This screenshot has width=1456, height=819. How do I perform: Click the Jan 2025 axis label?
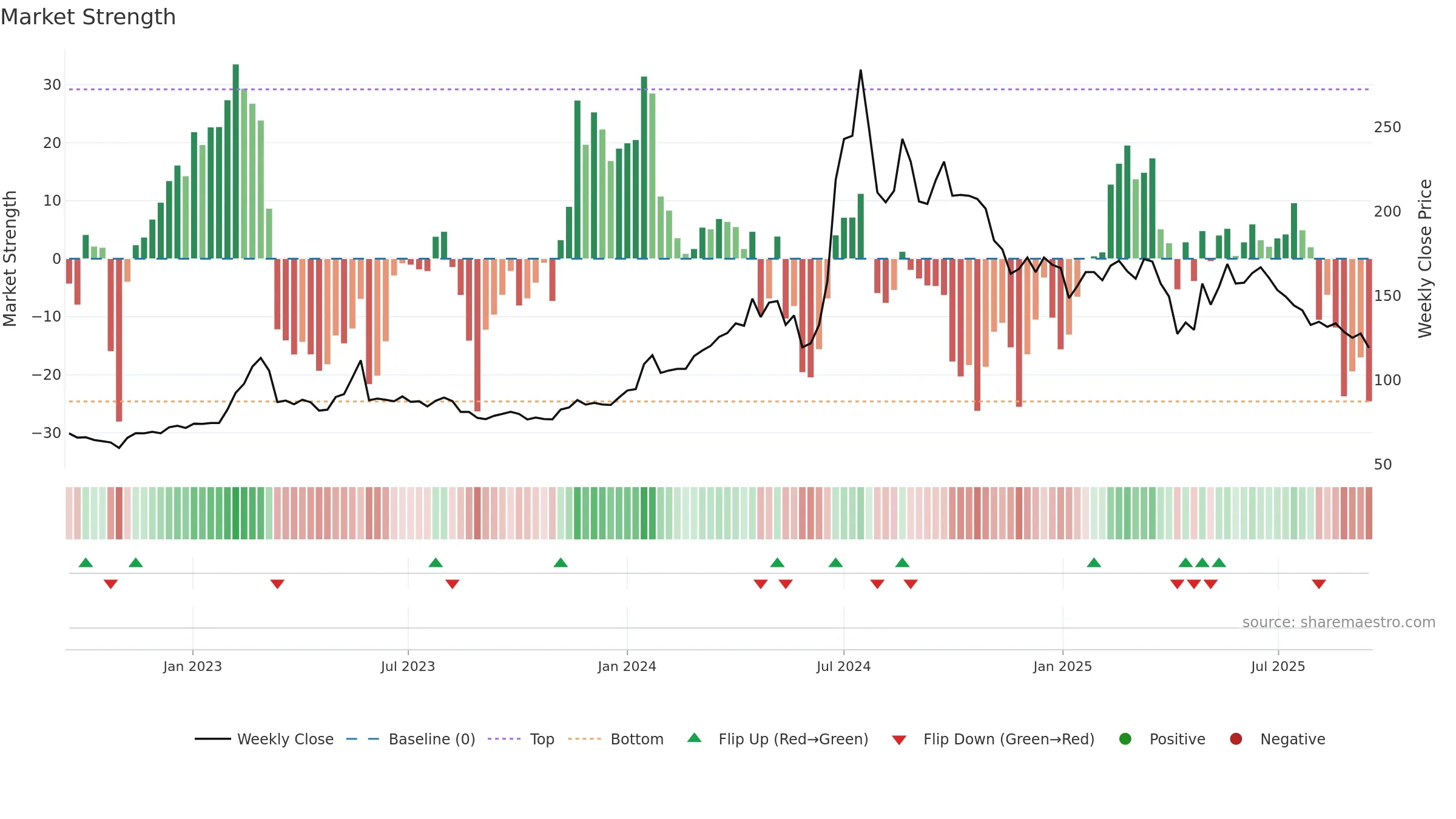1062,666
